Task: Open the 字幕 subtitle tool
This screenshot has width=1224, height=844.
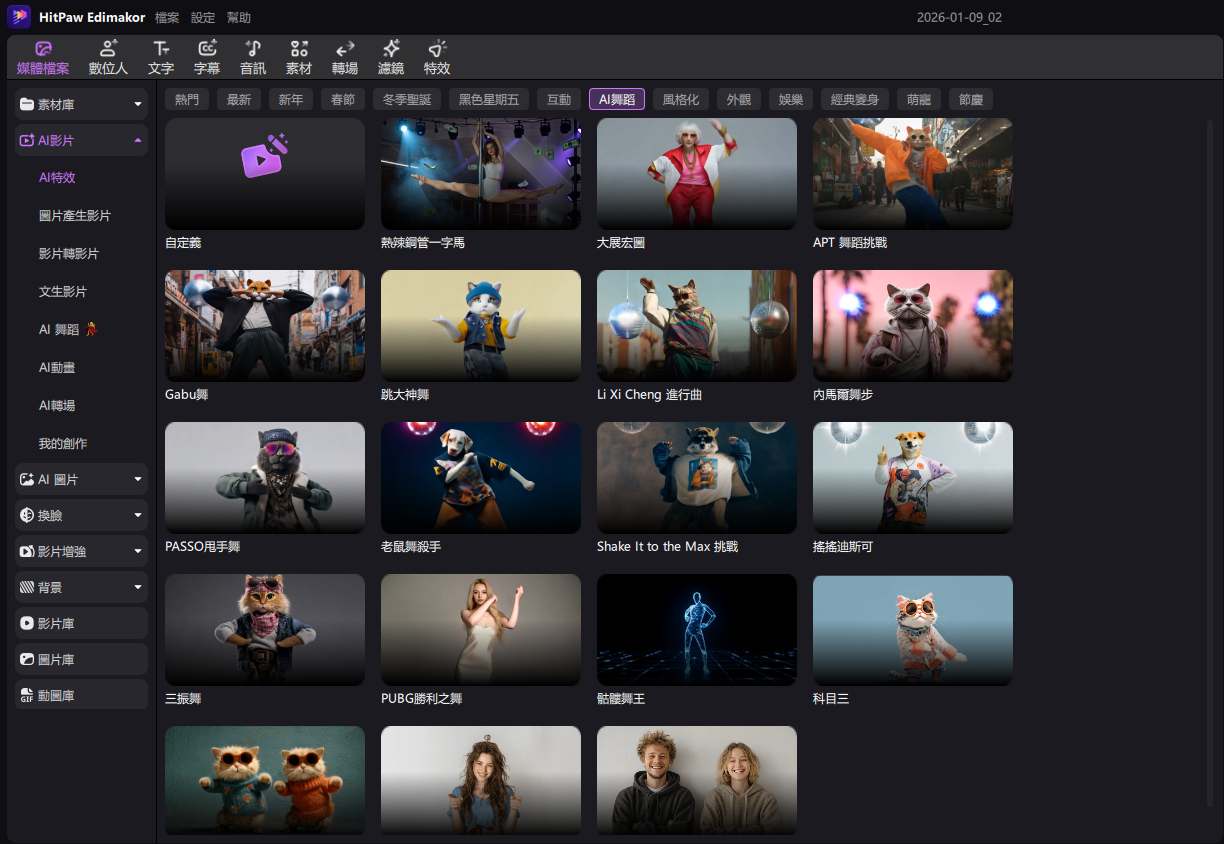Action: point(207,58)
